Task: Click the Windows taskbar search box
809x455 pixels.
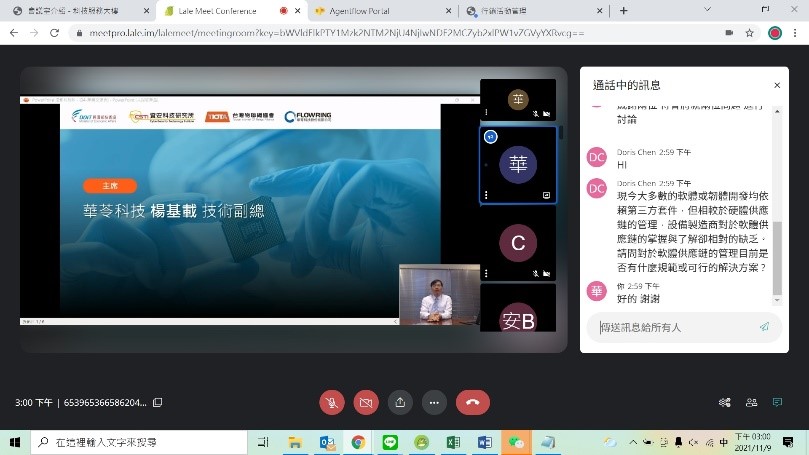Action: click(139, 442)
